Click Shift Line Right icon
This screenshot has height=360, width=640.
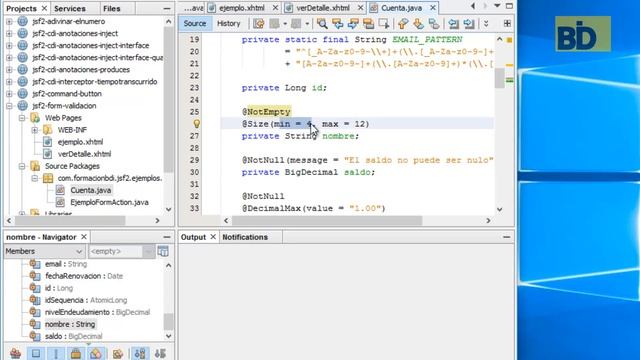[x=469, y=24]
